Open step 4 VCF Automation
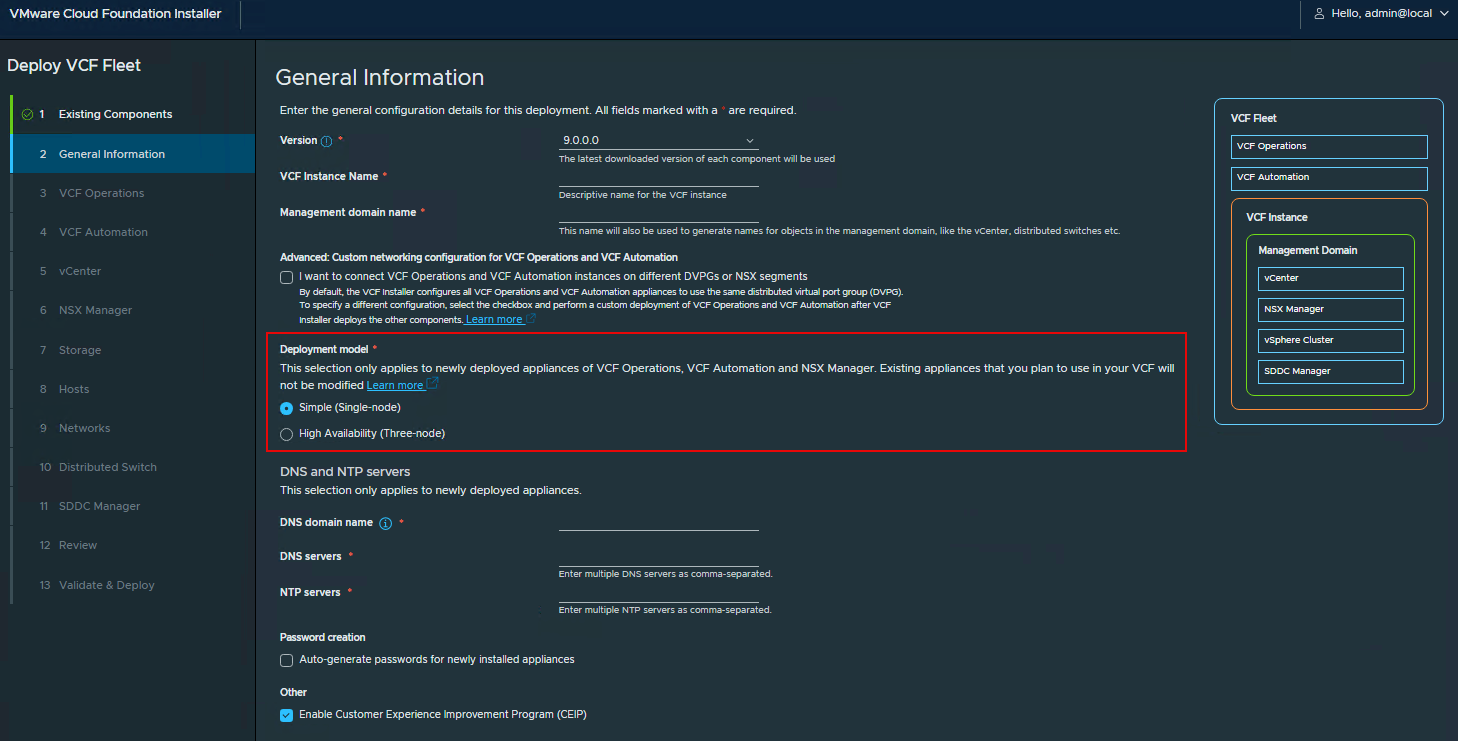Screen dimensions: 1458x741 [x=132, y=232]
